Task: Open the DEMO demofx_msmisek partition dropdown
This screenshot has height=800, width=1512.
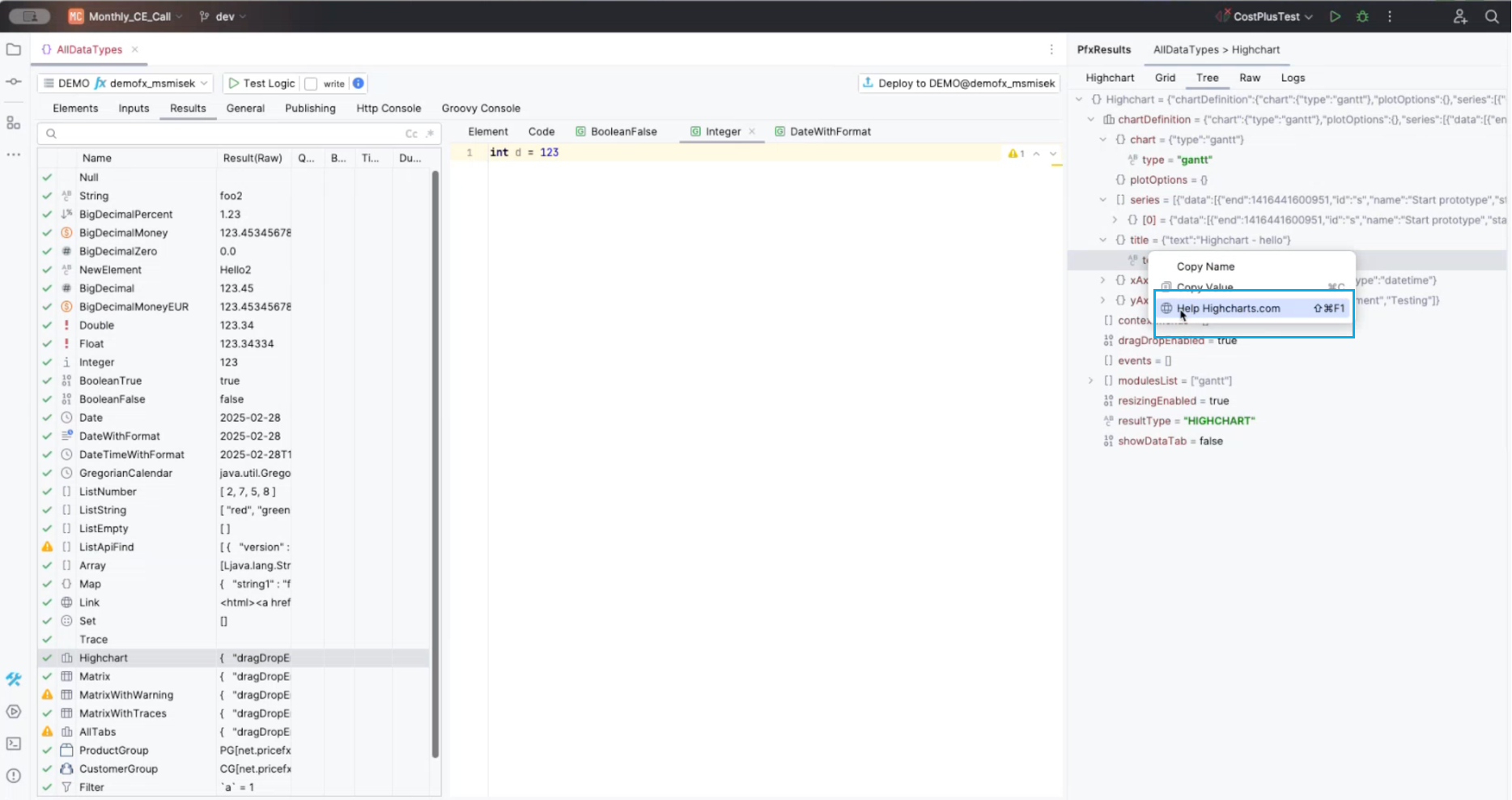Action: pos(125,83)
